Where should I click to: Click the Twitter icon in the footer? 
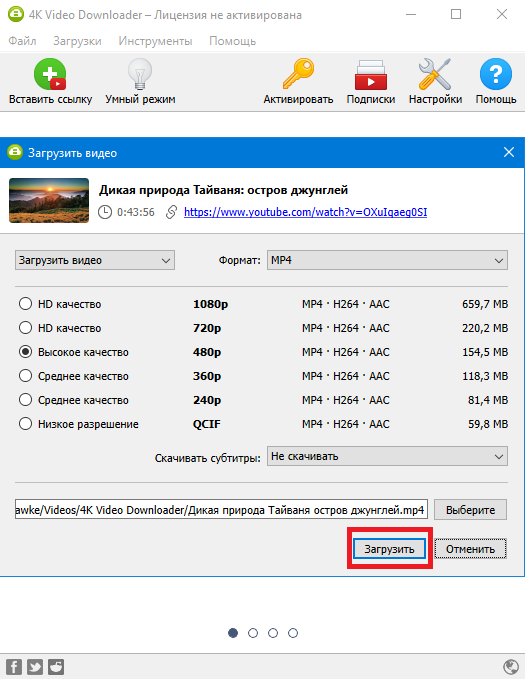click(x=35, y=667)
